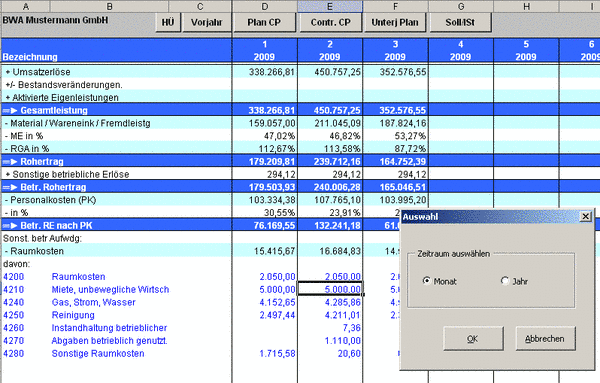Viewport: 600px width, 383px height.
Task: Click Instandhaltung betrieblicher account name
Action: [109, 328]
